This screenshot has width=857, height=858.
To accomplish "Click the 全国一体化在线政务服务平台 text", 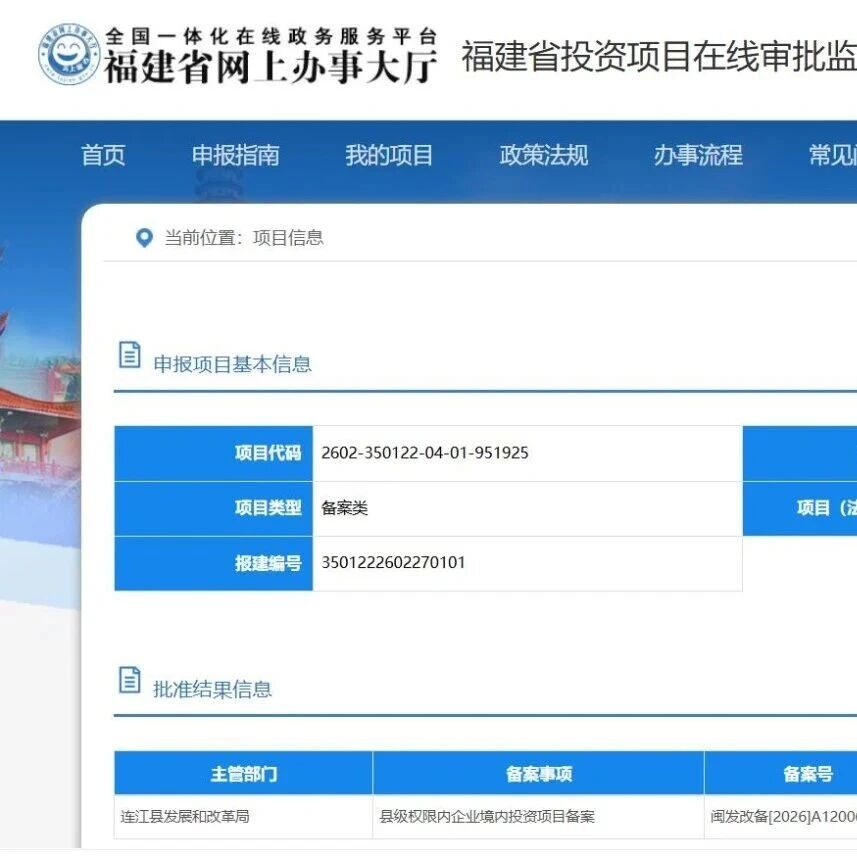I will 271,36.
